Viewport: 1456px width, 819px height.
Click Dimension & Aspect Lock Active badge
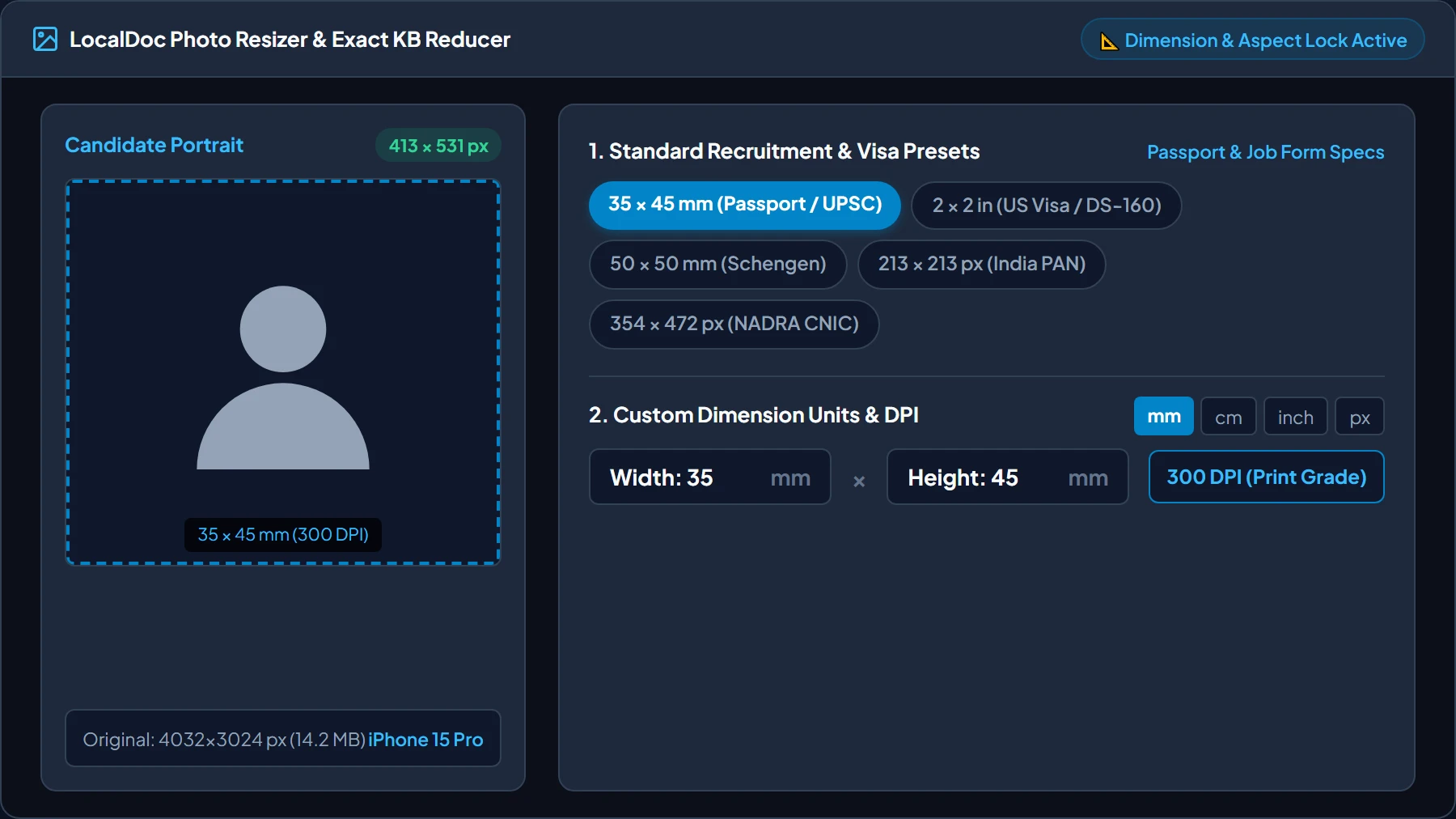point(1253,40)
